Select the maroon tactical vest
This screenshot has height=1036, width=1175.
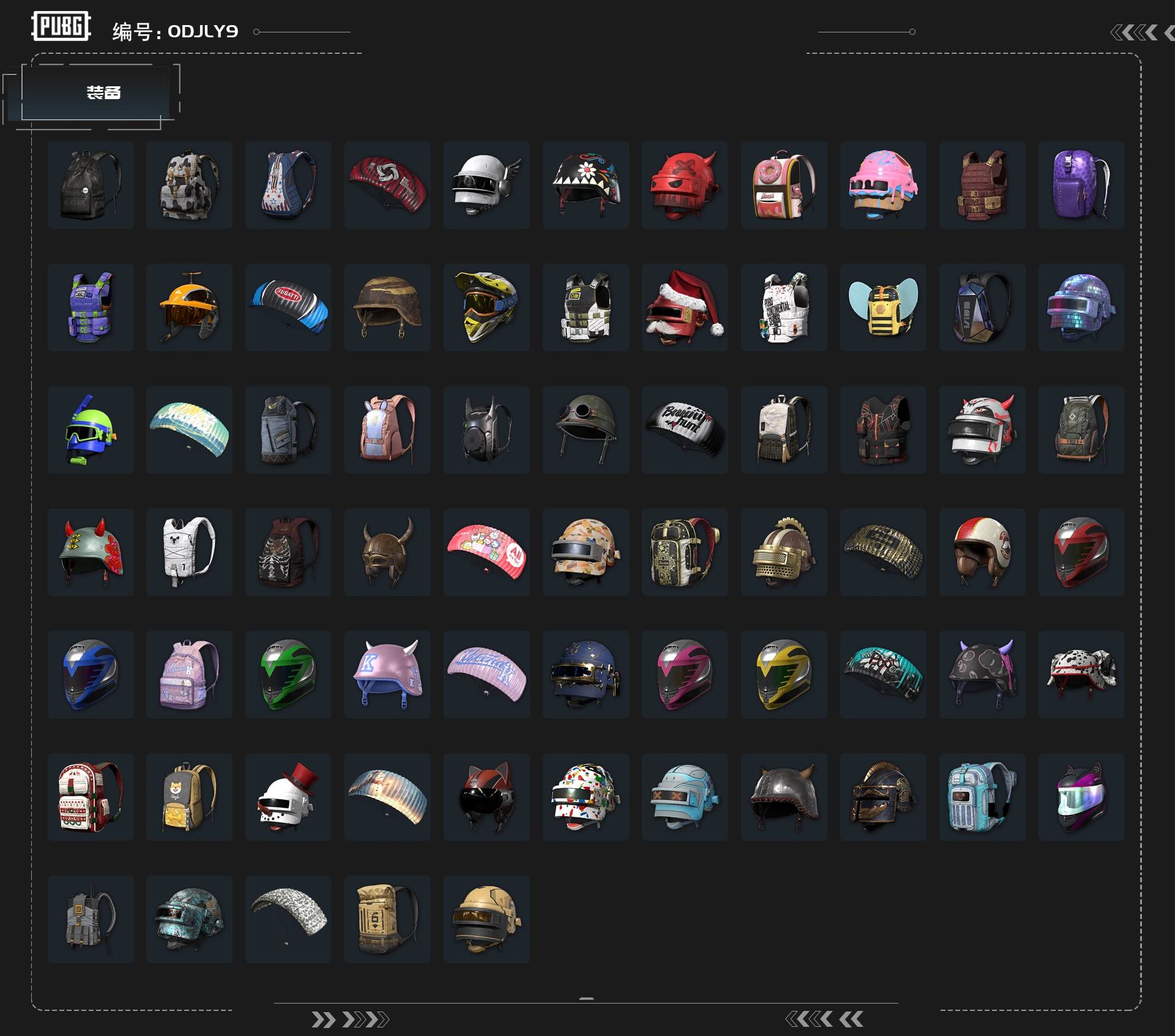coord(982,185)
